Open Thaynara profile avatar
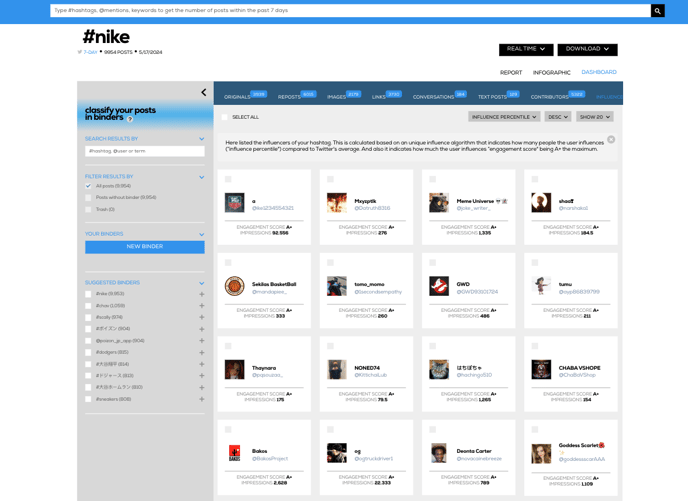This screenshot has width=688, height=501. [x=234, y=369]
